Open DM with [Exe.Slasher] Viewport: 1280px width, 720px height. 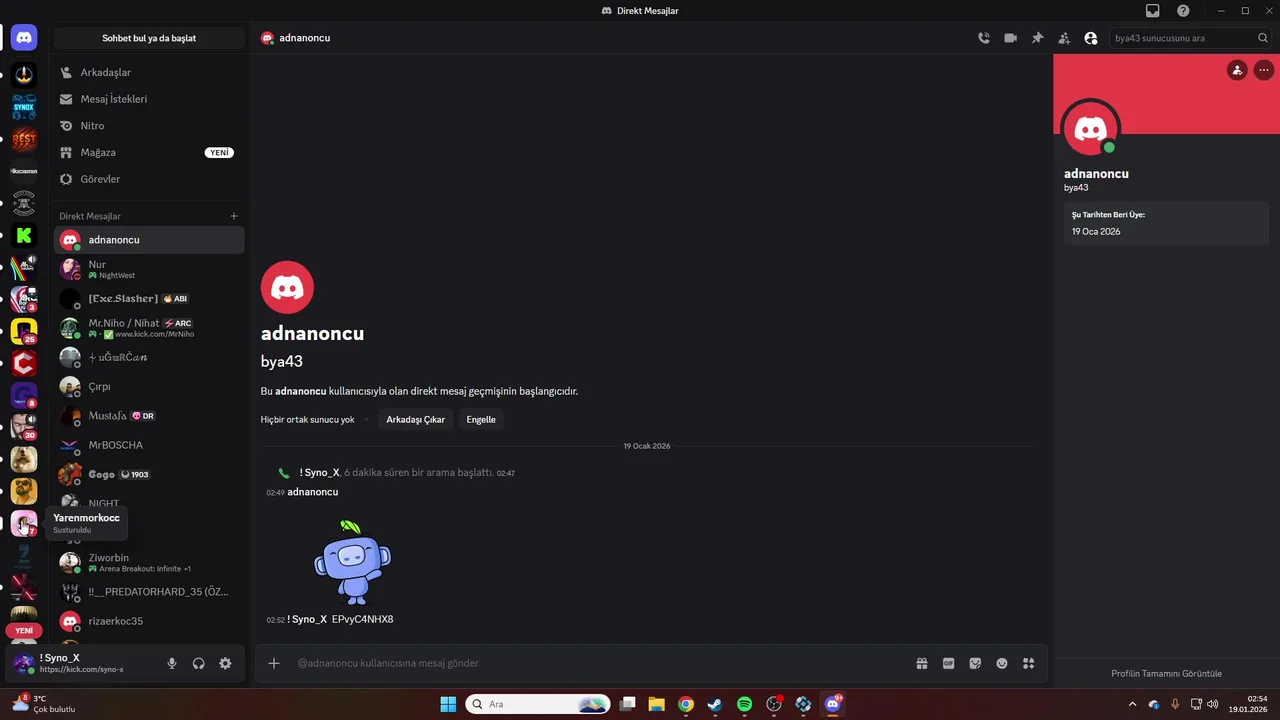(149, 299)
